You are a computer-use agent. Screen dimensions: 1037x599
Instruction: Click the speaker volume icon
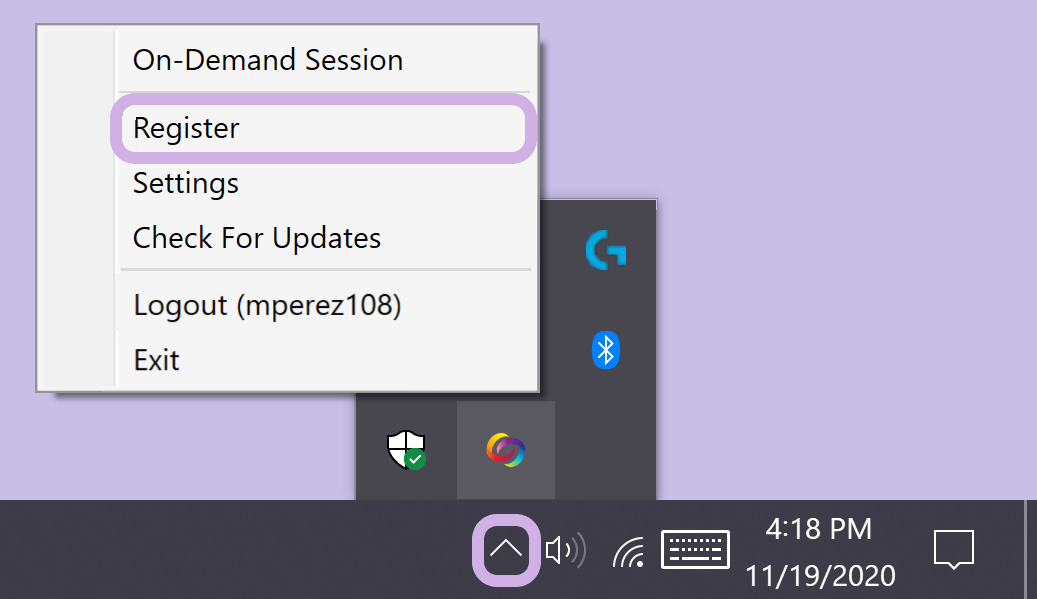565,549
